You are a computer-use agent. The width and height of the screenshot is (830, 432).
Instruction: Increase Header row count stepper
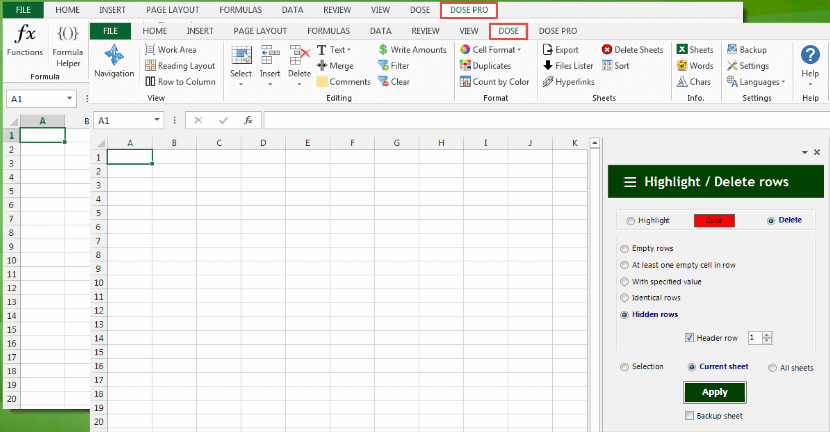pos(768,335)
